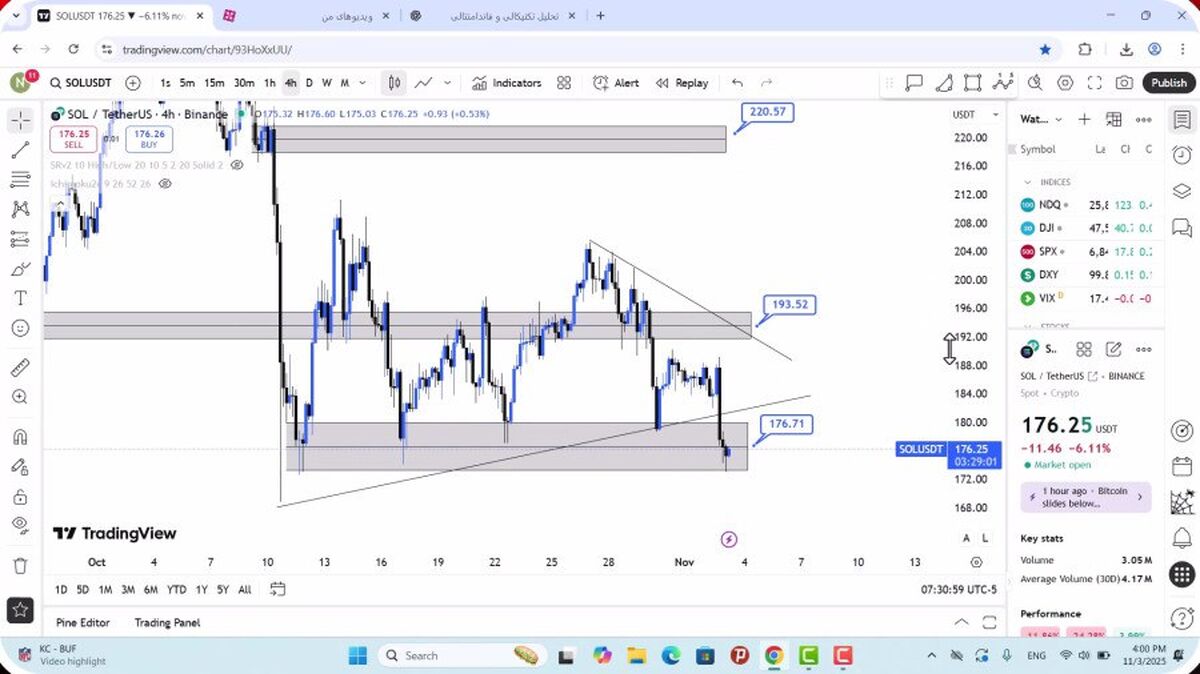The image size is (1200, 674).
Task: Open the chart patterns tool group
Action: [20, 210]
